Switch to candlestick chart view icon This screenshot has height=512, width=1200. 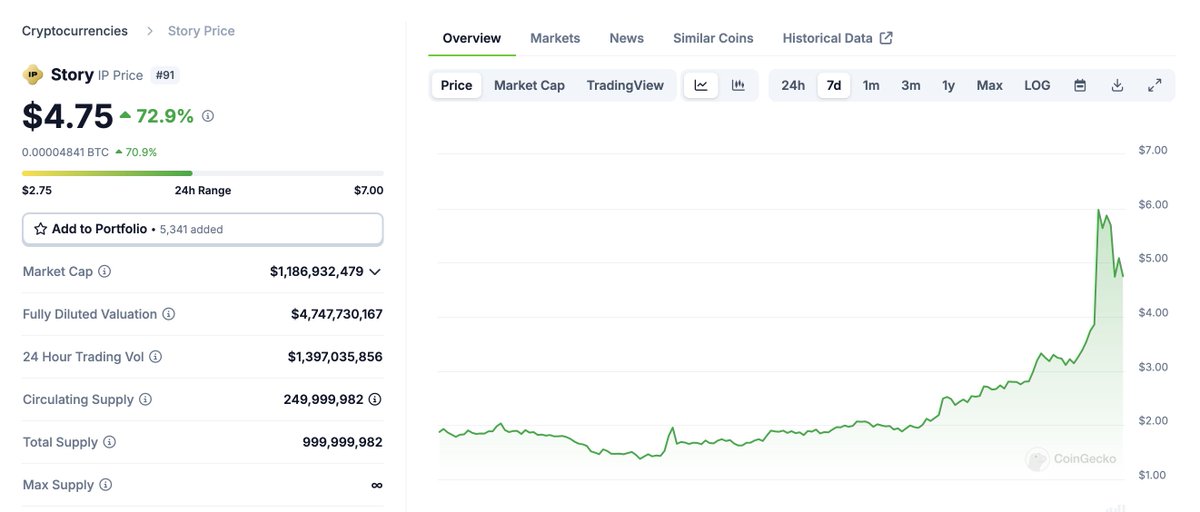tap(738, 85)
